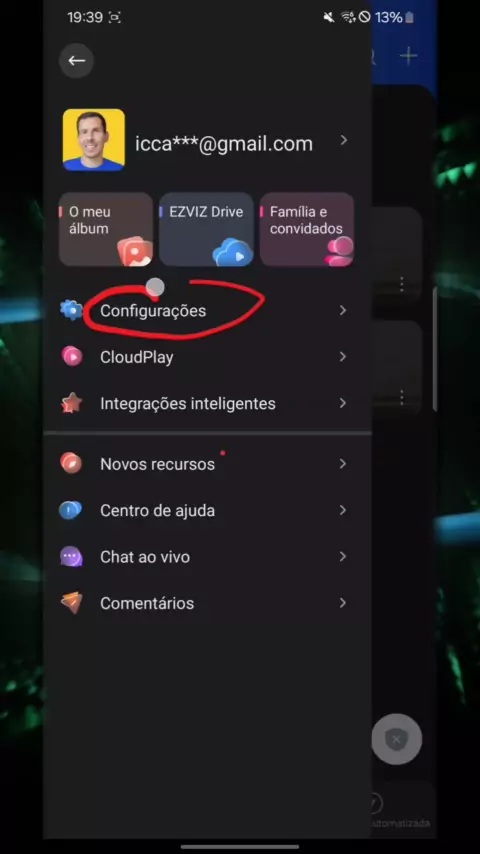Image resolution: width=480 pixels, height=854 pixels.
Task: Tap the profile photo thumbnail
Action: 94,140
